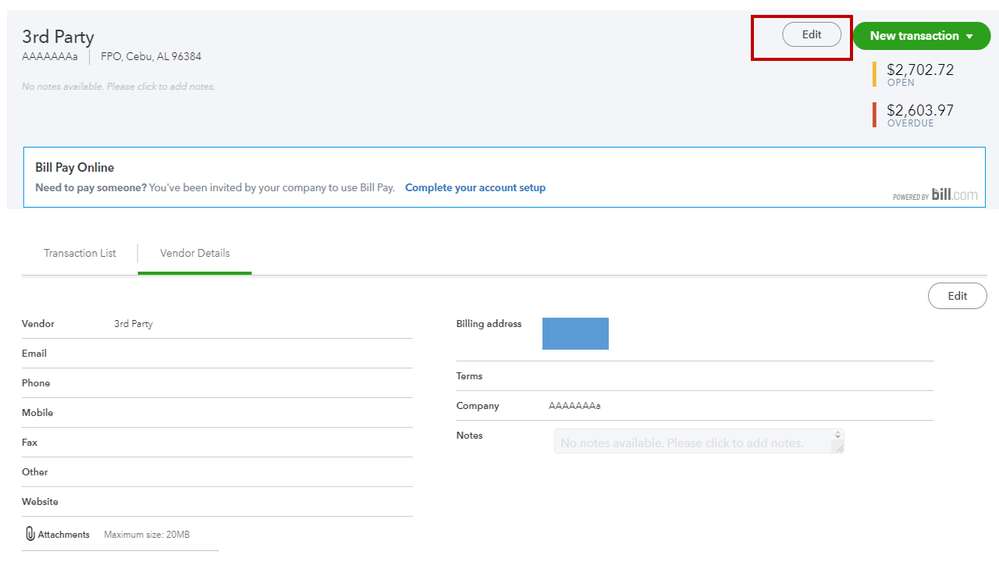Click the paperclip Attachments icon
Screen dimensions: 999x562
(x=30, y=534)
